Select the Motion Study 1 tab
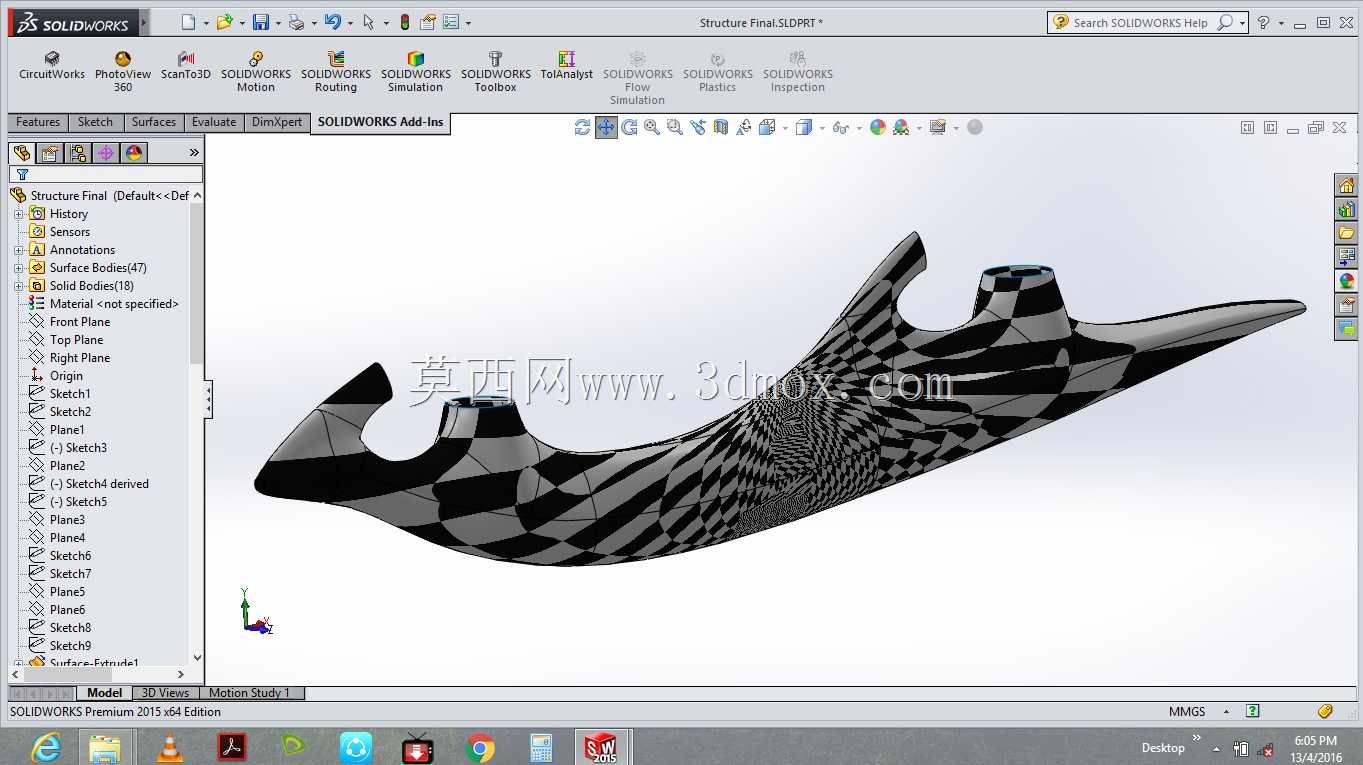 pos(249,693)
